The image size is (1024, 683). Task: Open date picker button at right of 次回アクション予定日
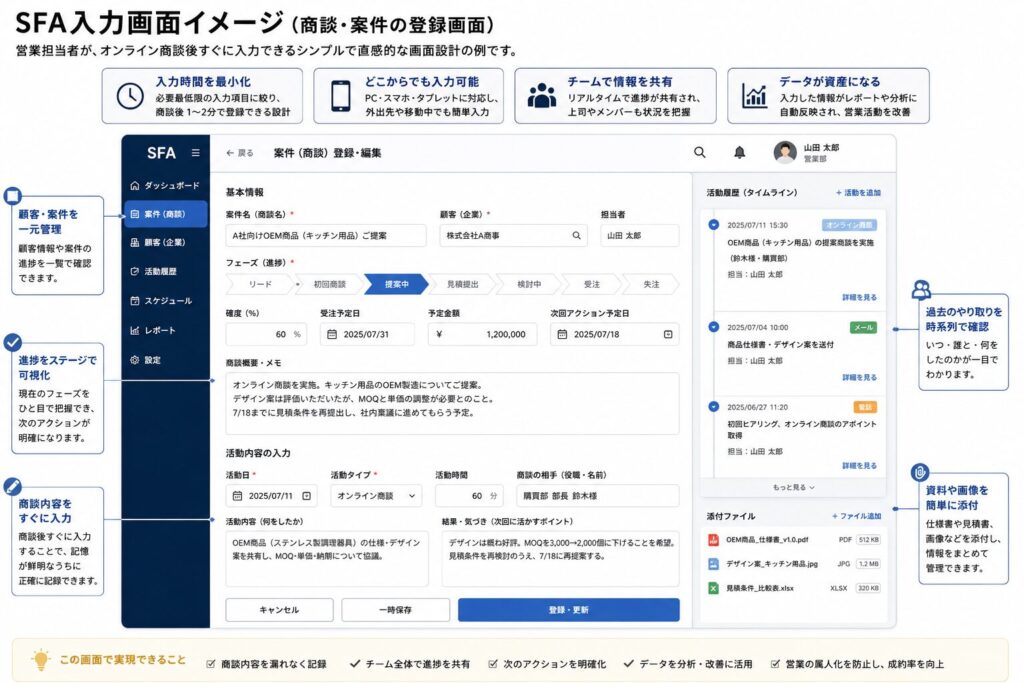(x=668, y=334)
